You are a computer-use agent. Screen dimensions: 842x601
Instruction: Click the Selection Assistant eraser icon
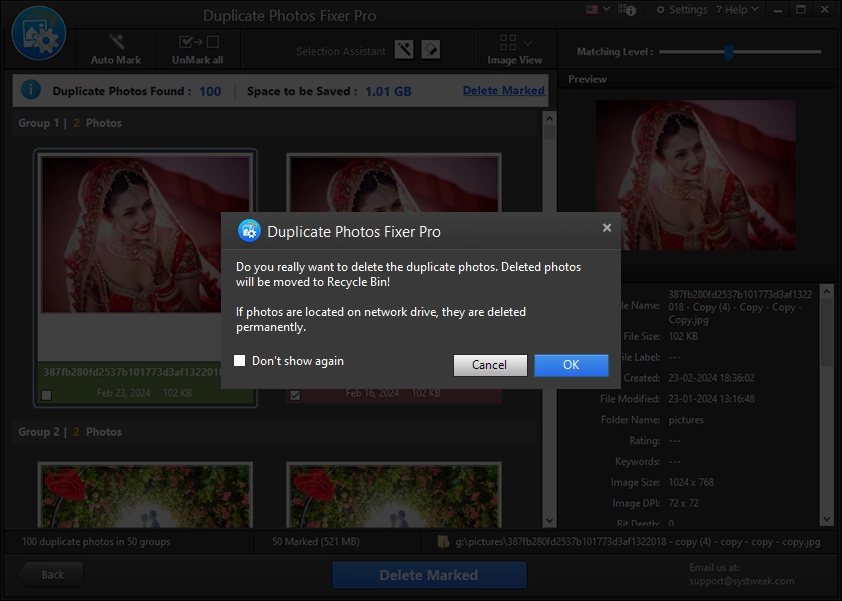coord(431,50)
